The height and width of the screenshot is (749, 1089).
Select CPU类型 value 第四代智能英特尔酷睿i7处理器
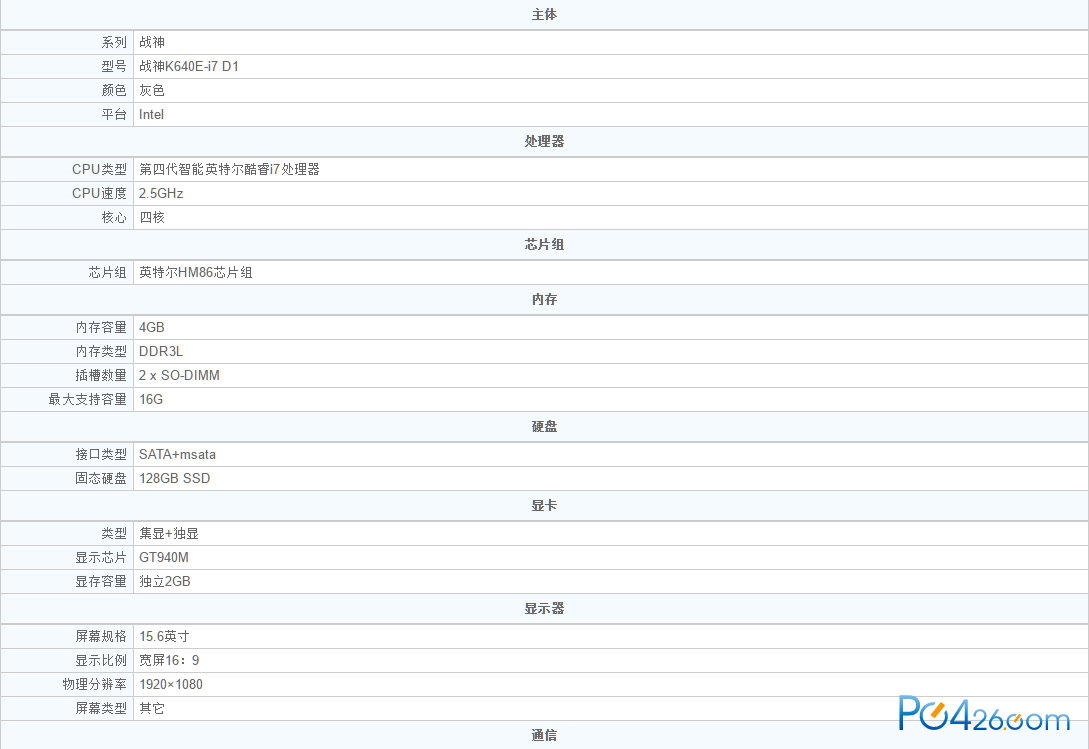pyautogui.click(x=229, y=170)
